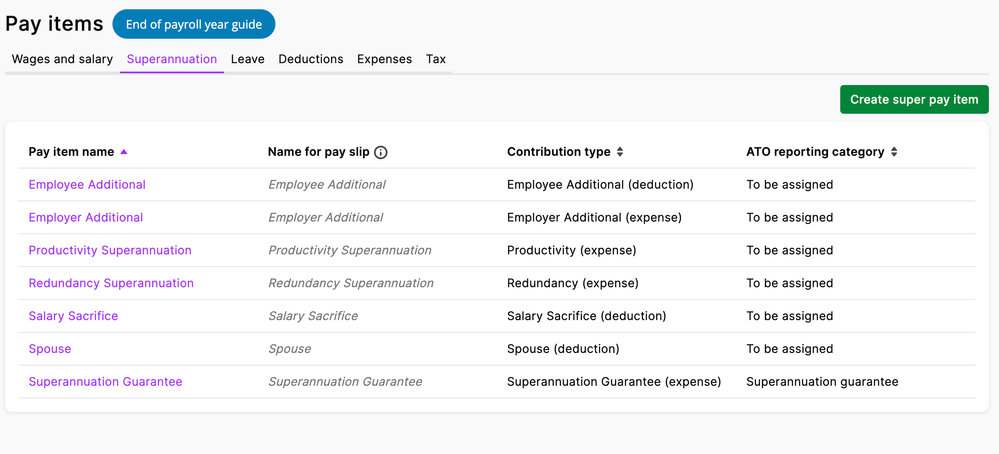This screenshot has width=999, height=454.
Task: Open End of payroll year guide
Action: pyautogui.click(x=194, y=24)
